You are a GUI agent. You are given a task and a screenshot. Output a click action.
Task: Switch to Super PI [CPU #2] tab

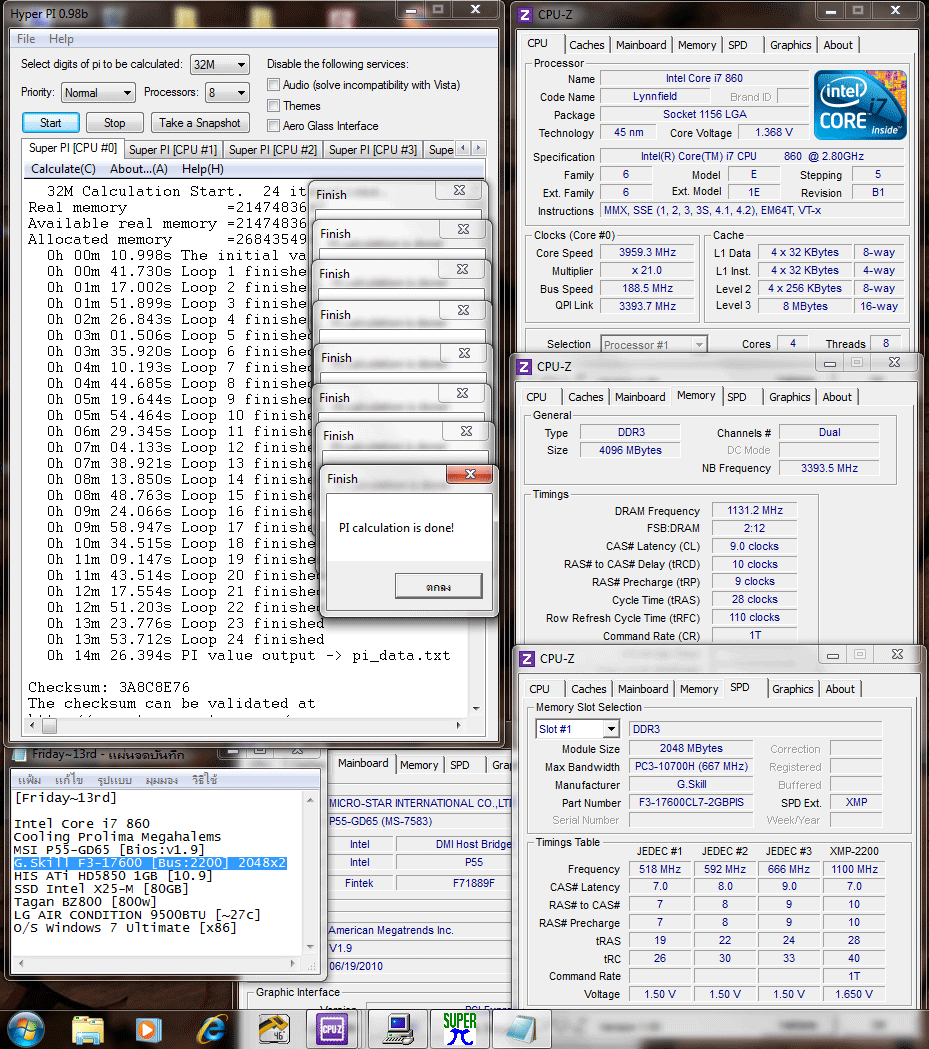click(x=273, y=150)
